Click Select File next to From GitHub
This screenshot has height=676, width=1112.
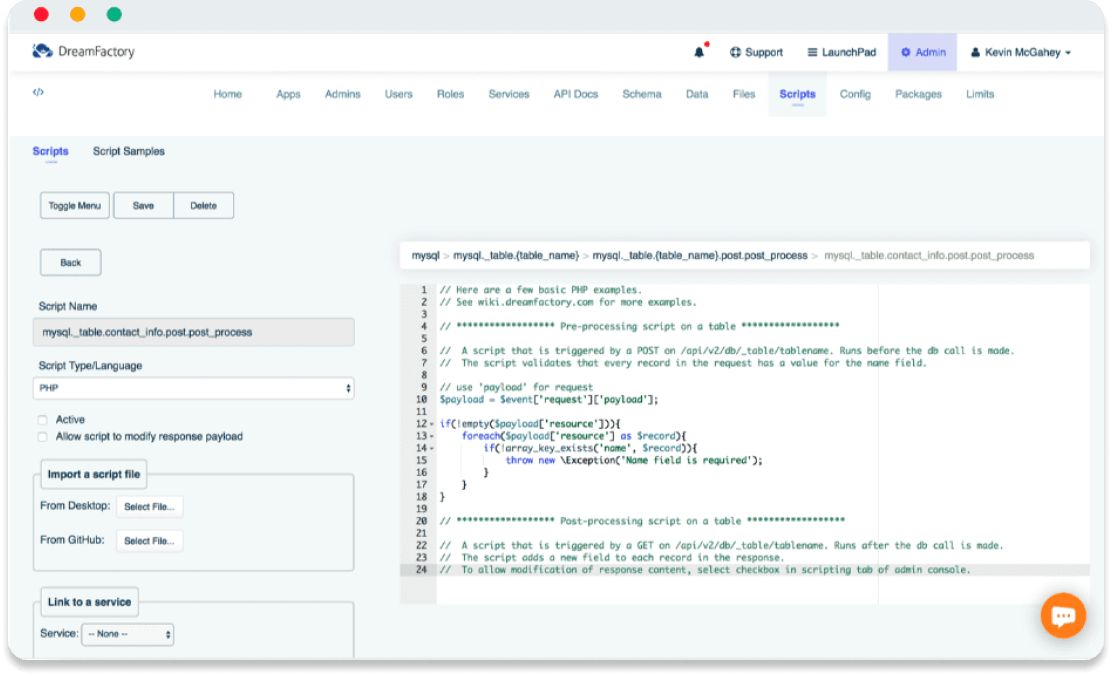click(149, 541)
